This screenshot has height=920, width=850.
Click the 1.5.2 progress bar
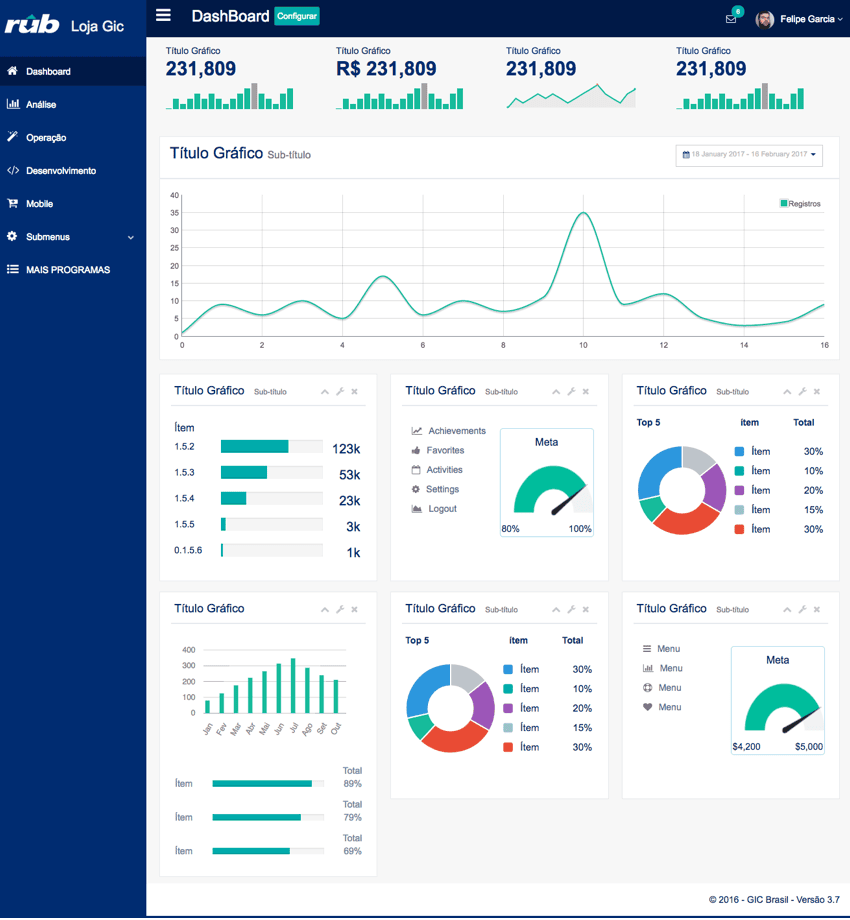click(272, 447)
